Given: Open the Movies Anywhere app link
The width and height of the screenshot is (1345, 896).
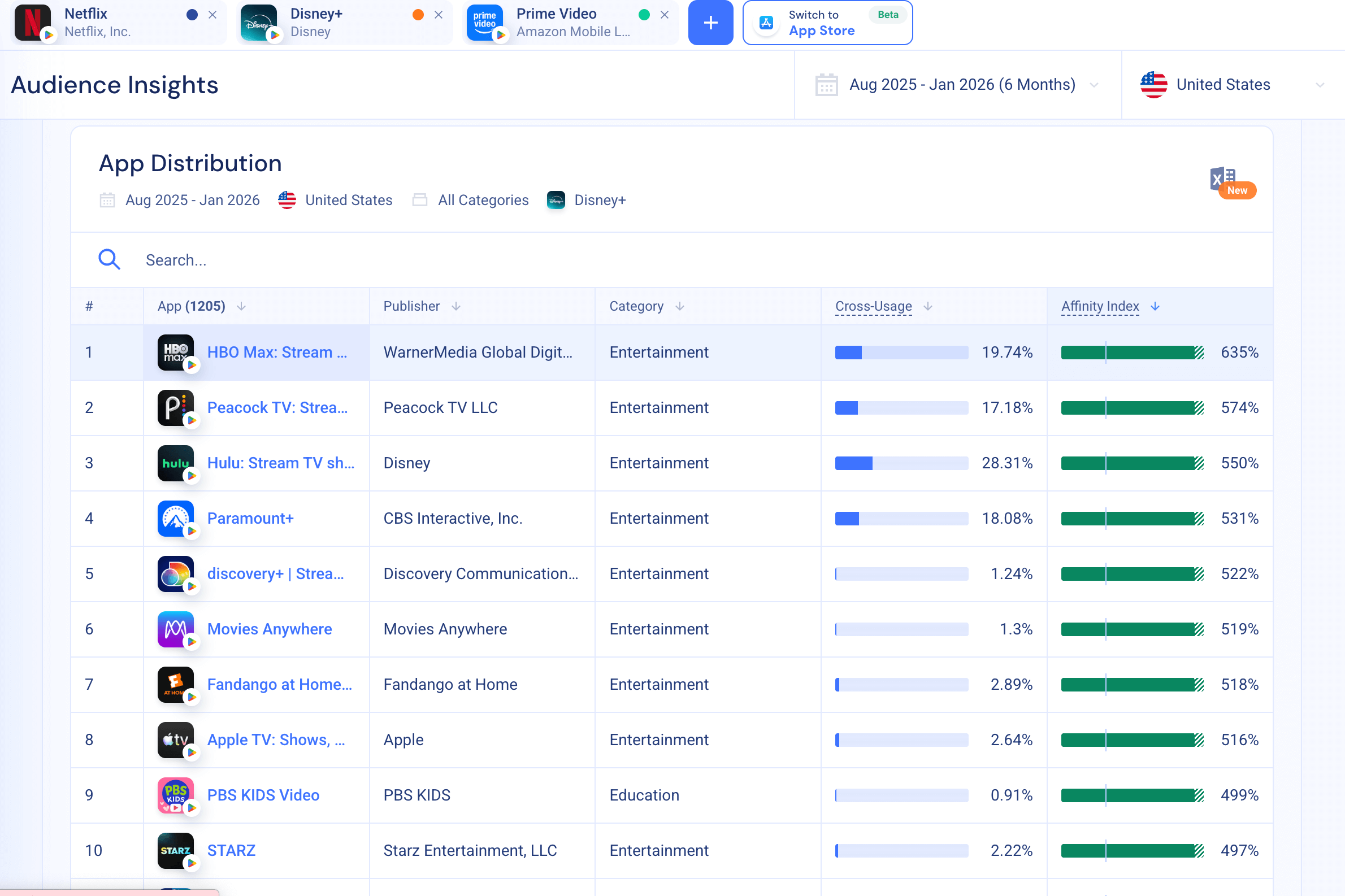Looking at the screenshot, I should point(269,629).
